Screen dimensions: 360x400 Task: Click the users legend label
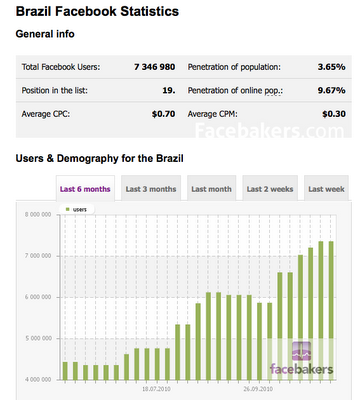80,209
